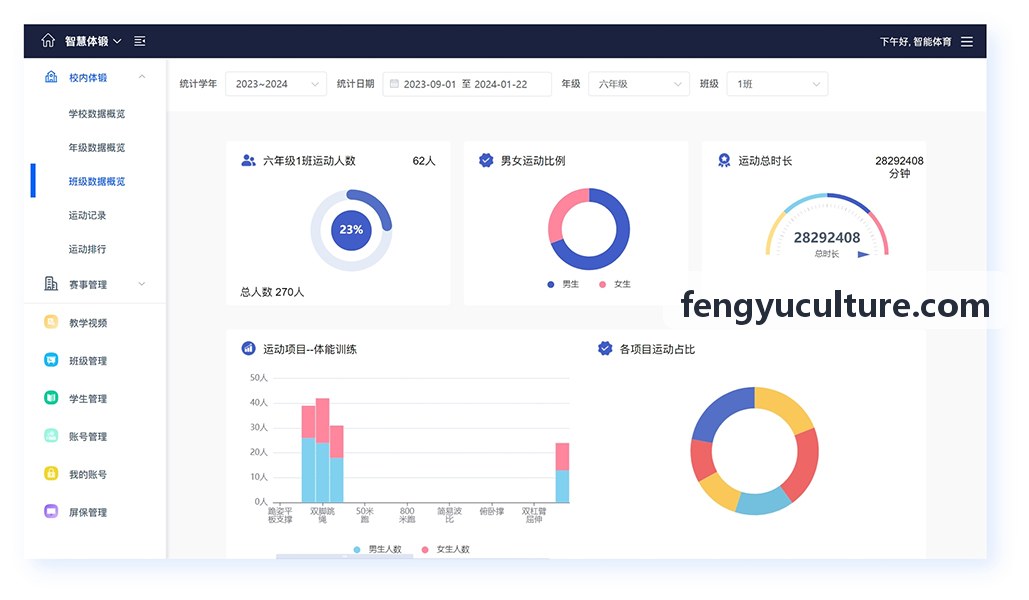Open 运动记录 menu item
Viewport: 1029px width, 600px height.
click(87, 215)
